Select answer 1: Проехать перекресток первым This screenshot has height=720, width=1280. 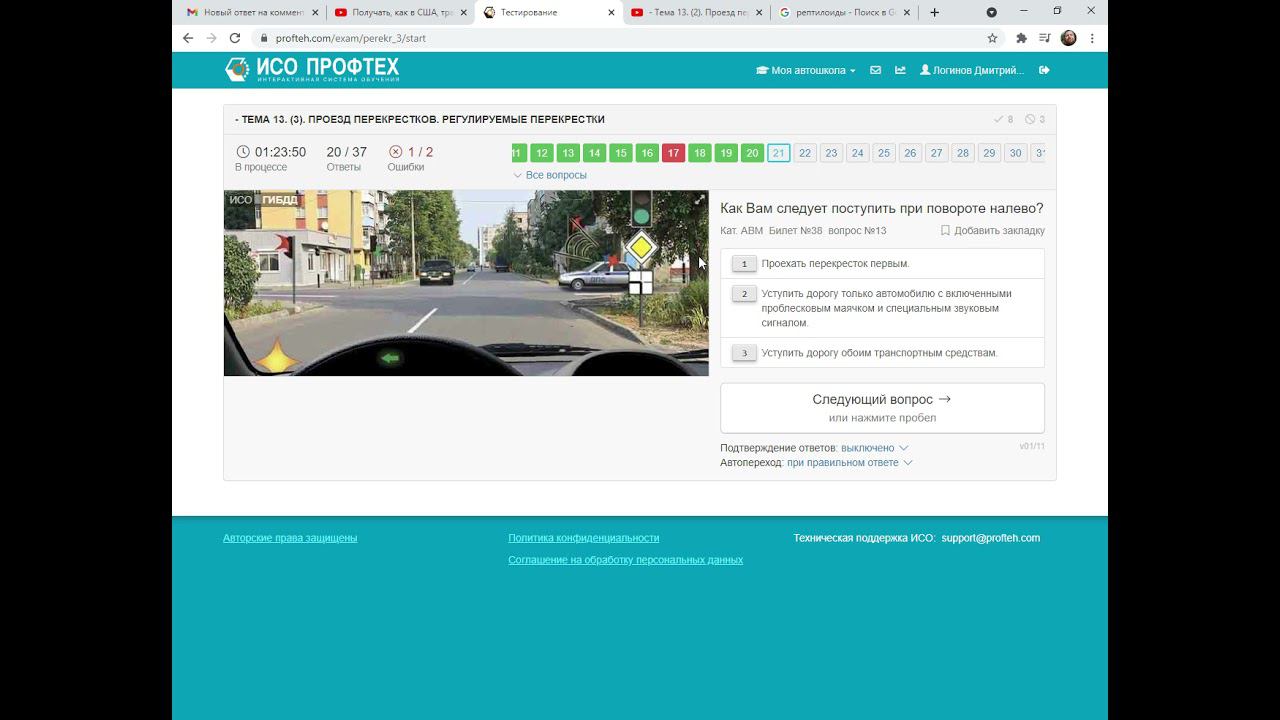[882, 264]
